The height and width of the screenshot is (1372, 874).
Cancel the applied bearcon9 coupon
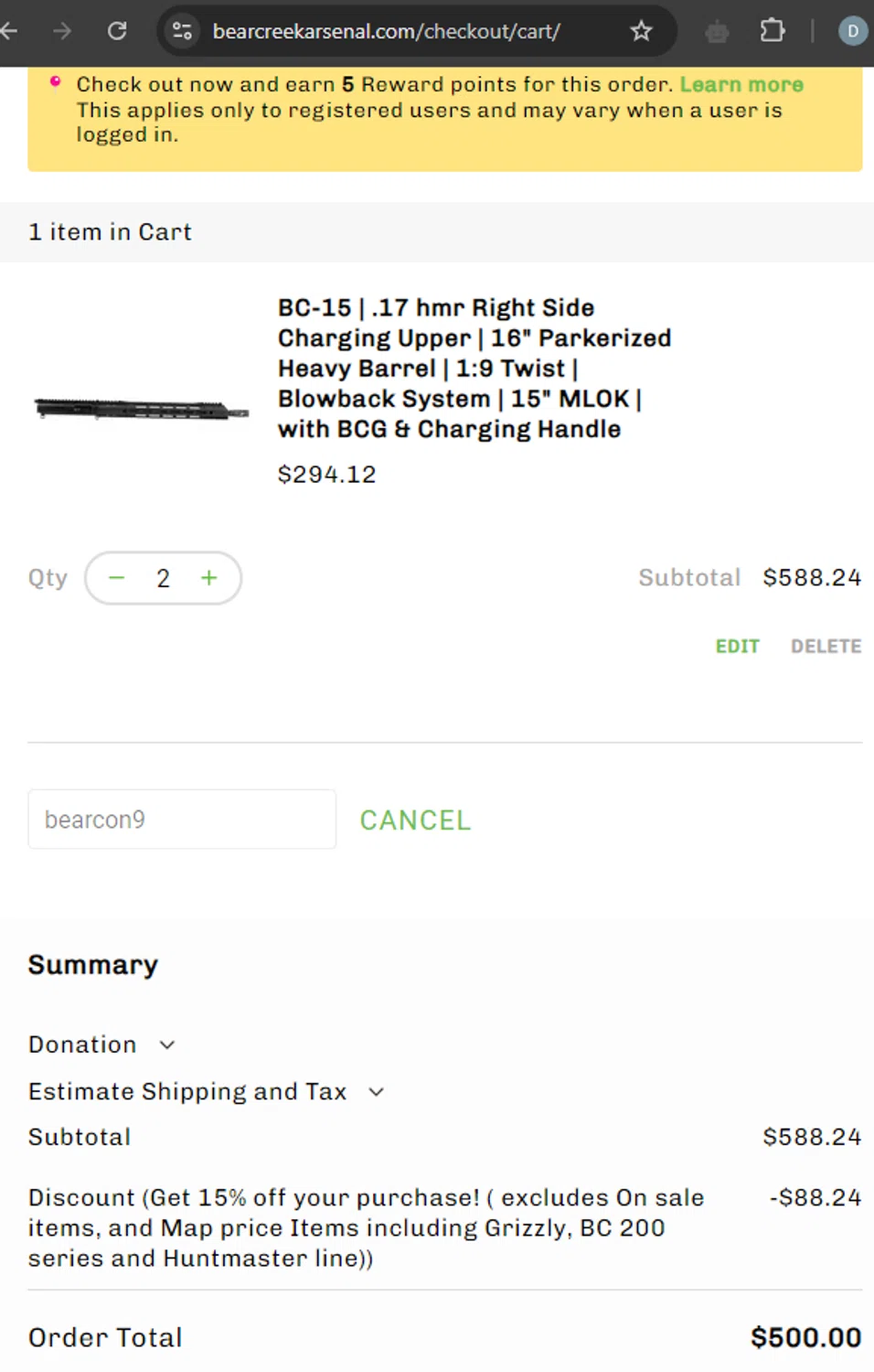[415, 820]
